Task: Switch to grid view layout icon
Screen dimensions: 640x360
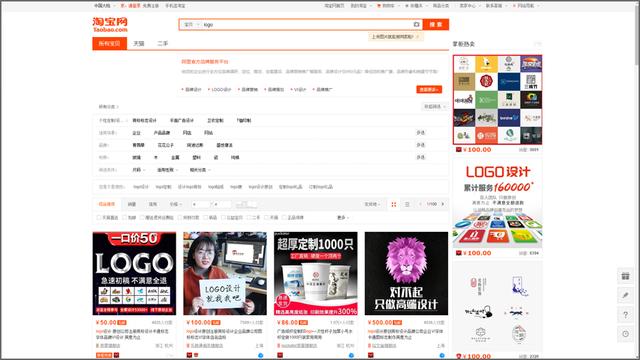Action: [x=394, y=204]
